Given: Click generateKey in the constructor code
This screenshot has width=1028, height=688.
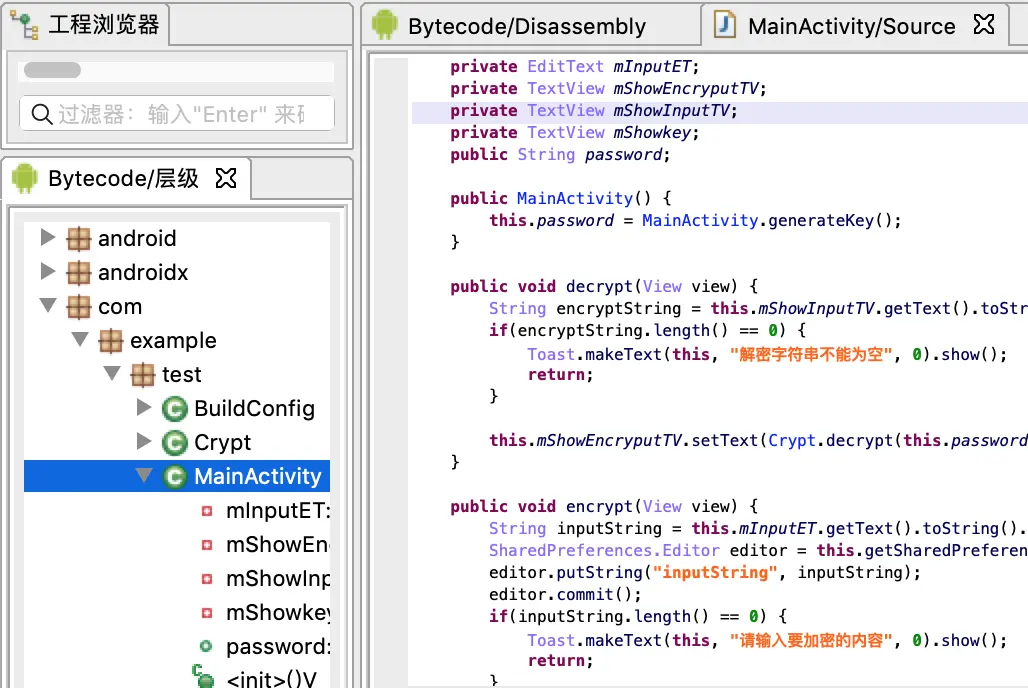Looking at the screenshot, I should click(x=820, y=220).
